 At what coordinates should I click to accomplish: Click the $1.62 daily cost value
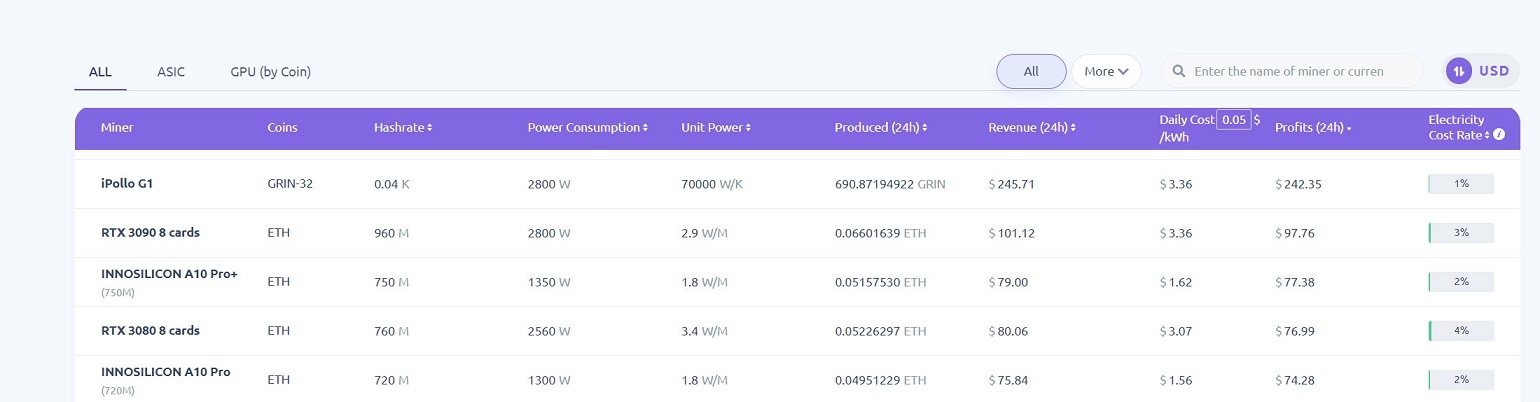(1176, 282)
